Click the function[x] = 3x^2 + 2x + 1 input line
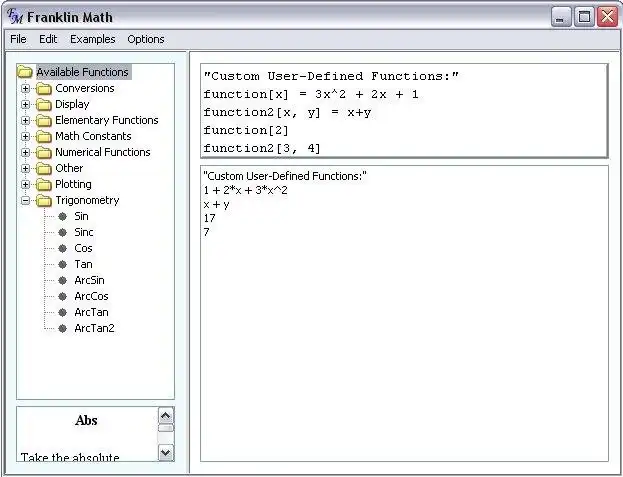This screenshot has height=477, width=623. (x=311, y=95)
